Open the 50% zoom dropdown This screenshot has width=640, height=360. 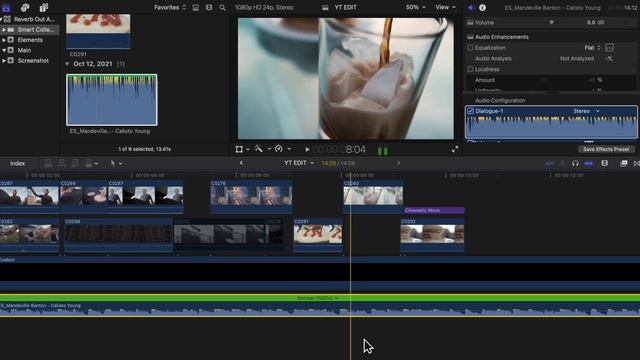click(x=416, y=7)
